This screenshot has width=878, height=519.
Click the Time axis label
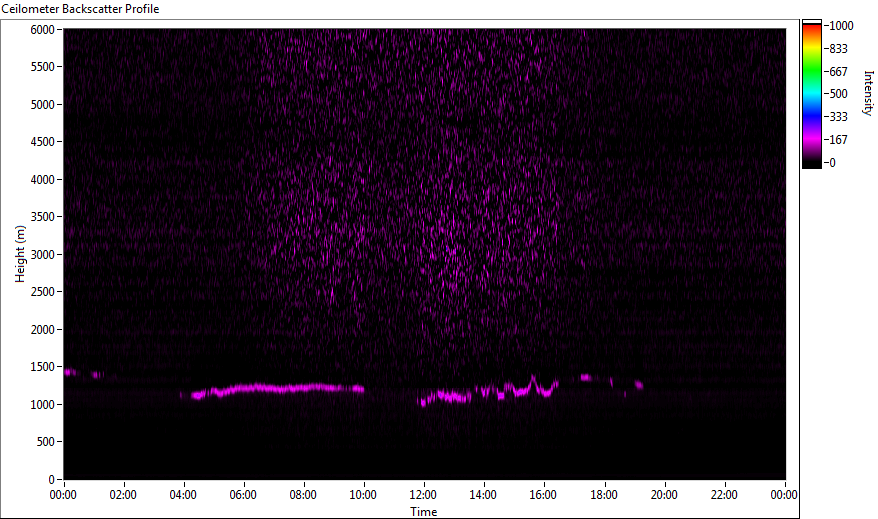424,512
